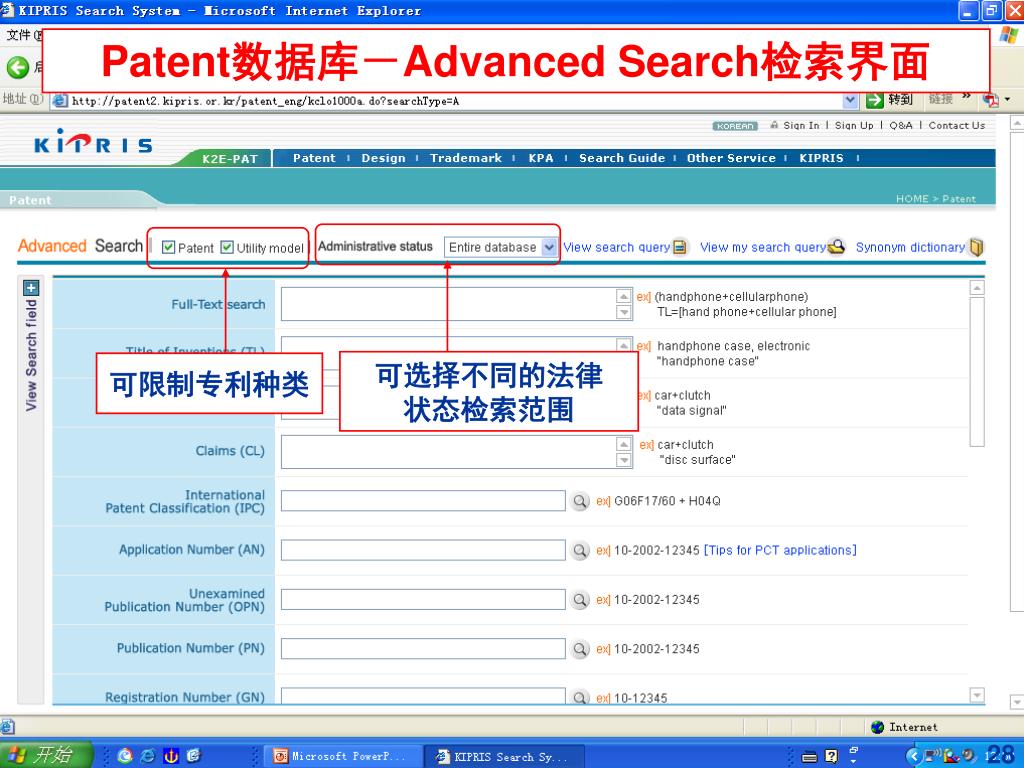Click in the Application Number input field

click(x=423, y=551)
